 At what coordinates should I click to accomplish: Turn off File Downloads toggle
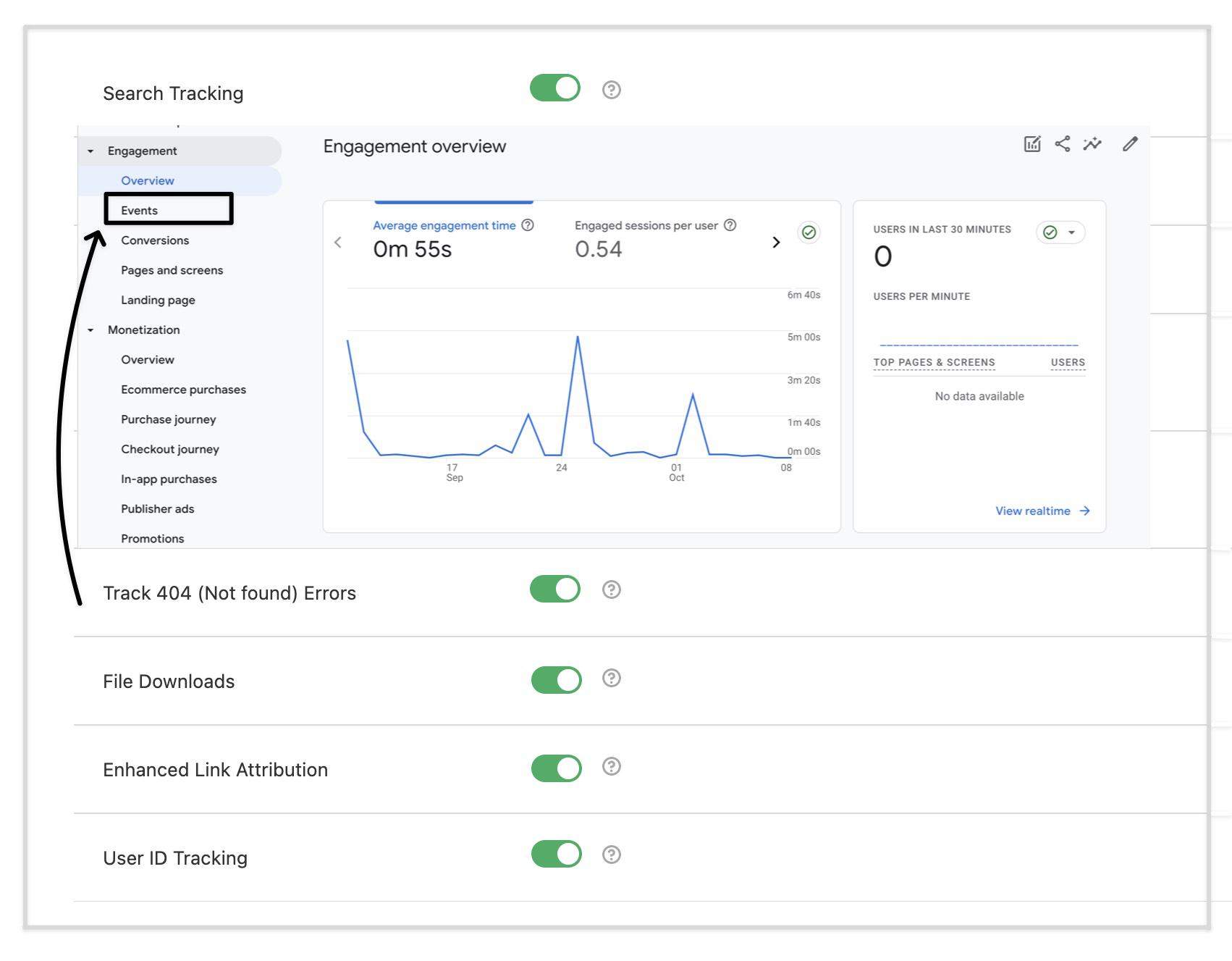(557, 680)
